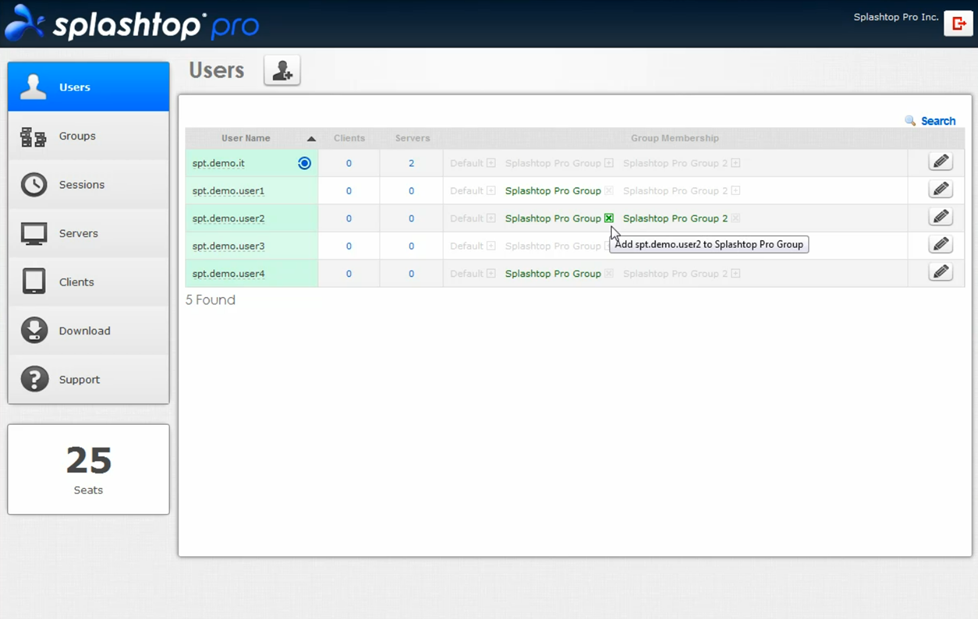Open the Download page from sidebar
Image resolution: width=978 pixels, height=619 pixels.
pos(88,331)
